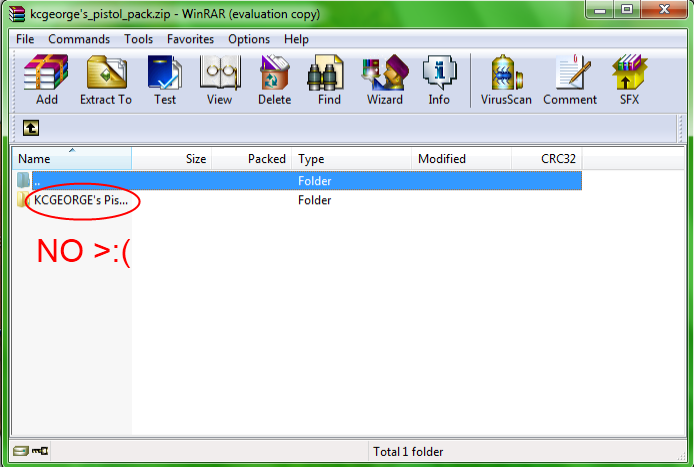Open the archive Comment tool
Screen dimensions: 694x467
570,80
